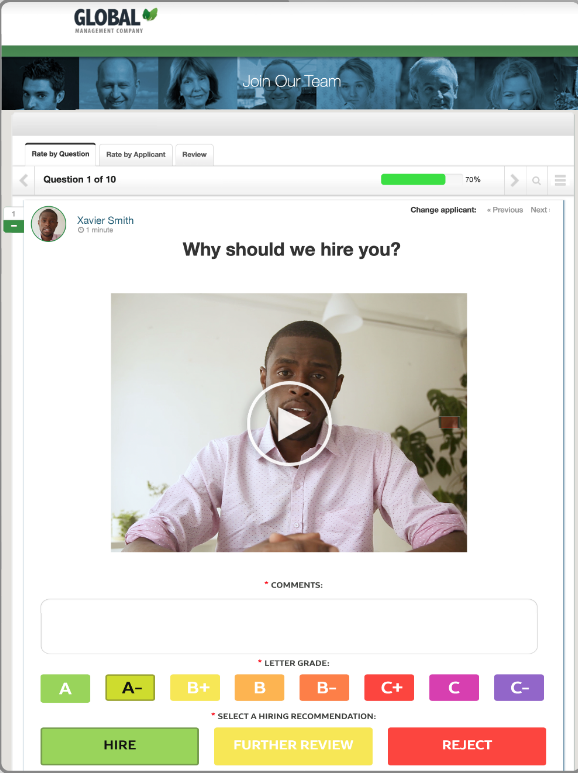Choose the B+ letter grade
The width and height of the screenshot is (578, 773).
pyautogui.click(x=195, y=687)
